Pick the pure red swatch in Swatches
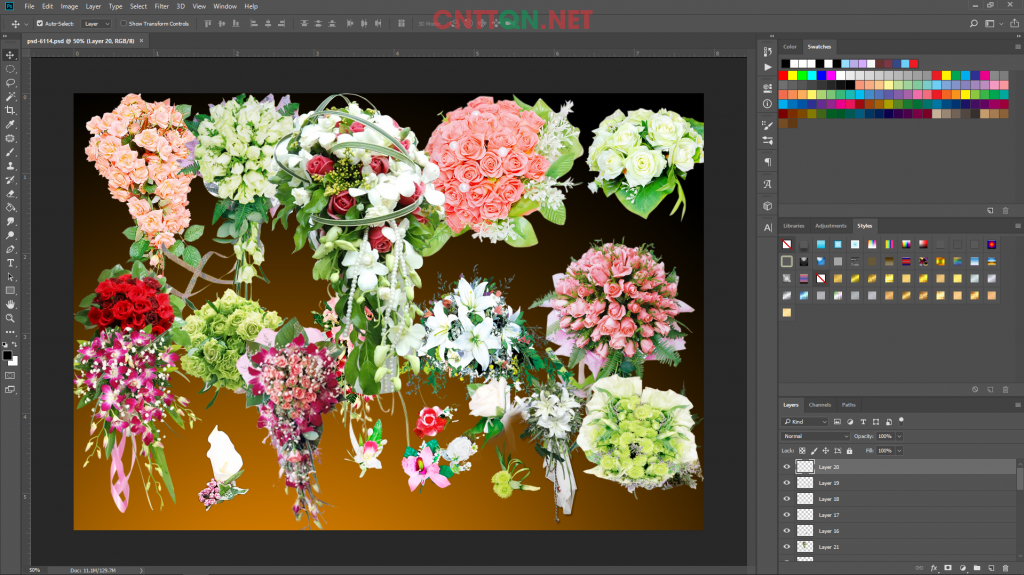The image size is (1024, 575). 783,76
